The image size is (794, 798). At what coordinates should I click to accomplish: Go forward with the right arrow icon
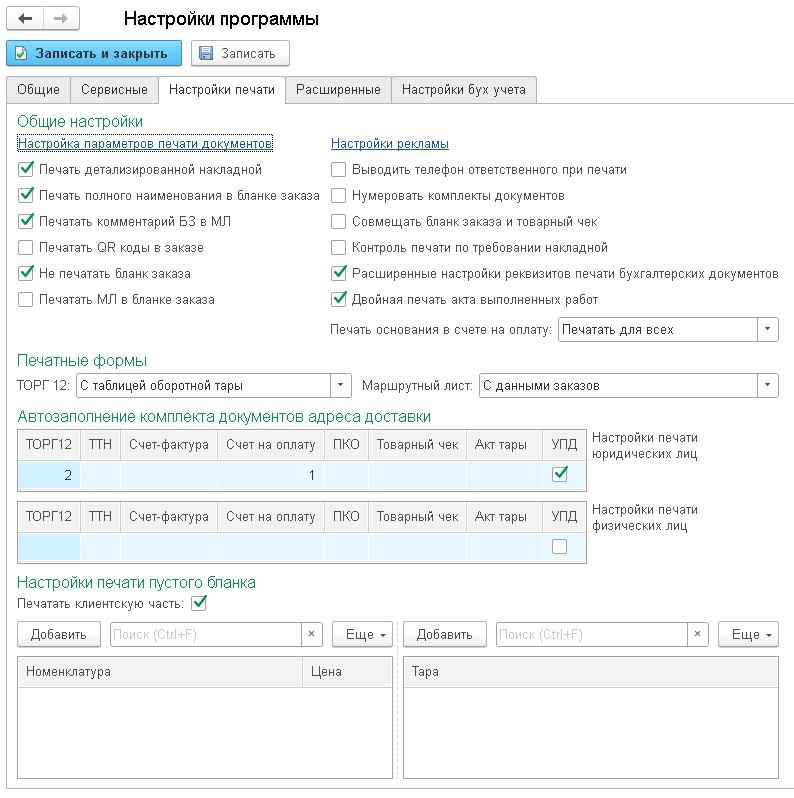(61, 19)
